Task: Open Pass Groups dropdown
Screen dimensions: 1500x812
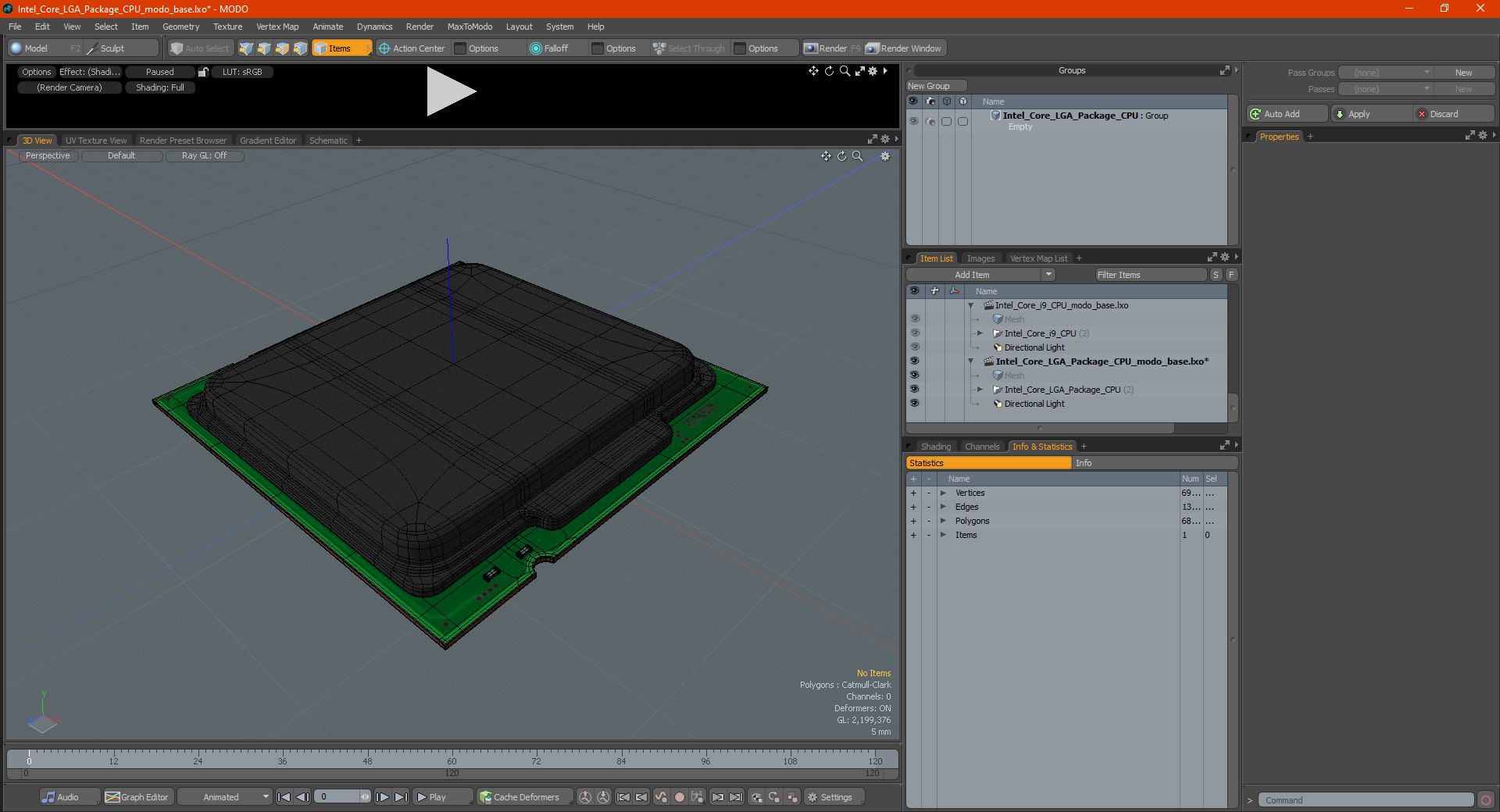Action: (1385, 73)
